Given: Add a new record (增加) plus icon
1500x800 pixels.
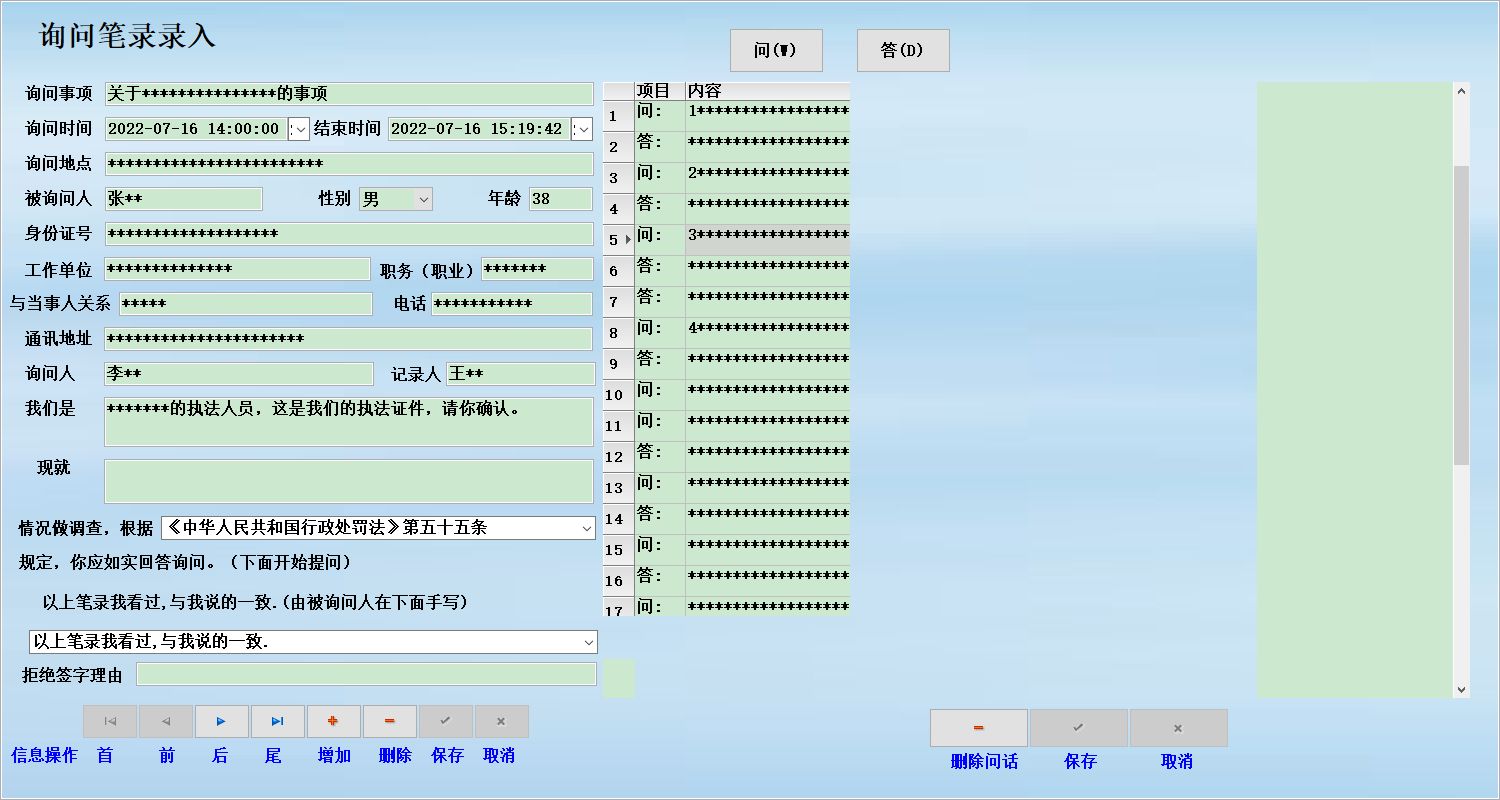Looking at the screenshot, I should [x=333, y=721].
